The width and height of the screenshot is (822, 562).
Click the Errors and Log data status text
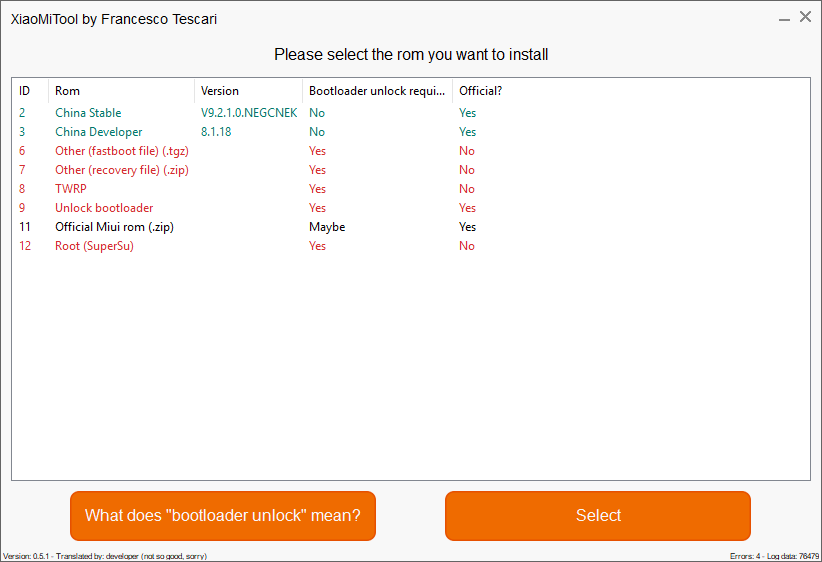(774, 556)
